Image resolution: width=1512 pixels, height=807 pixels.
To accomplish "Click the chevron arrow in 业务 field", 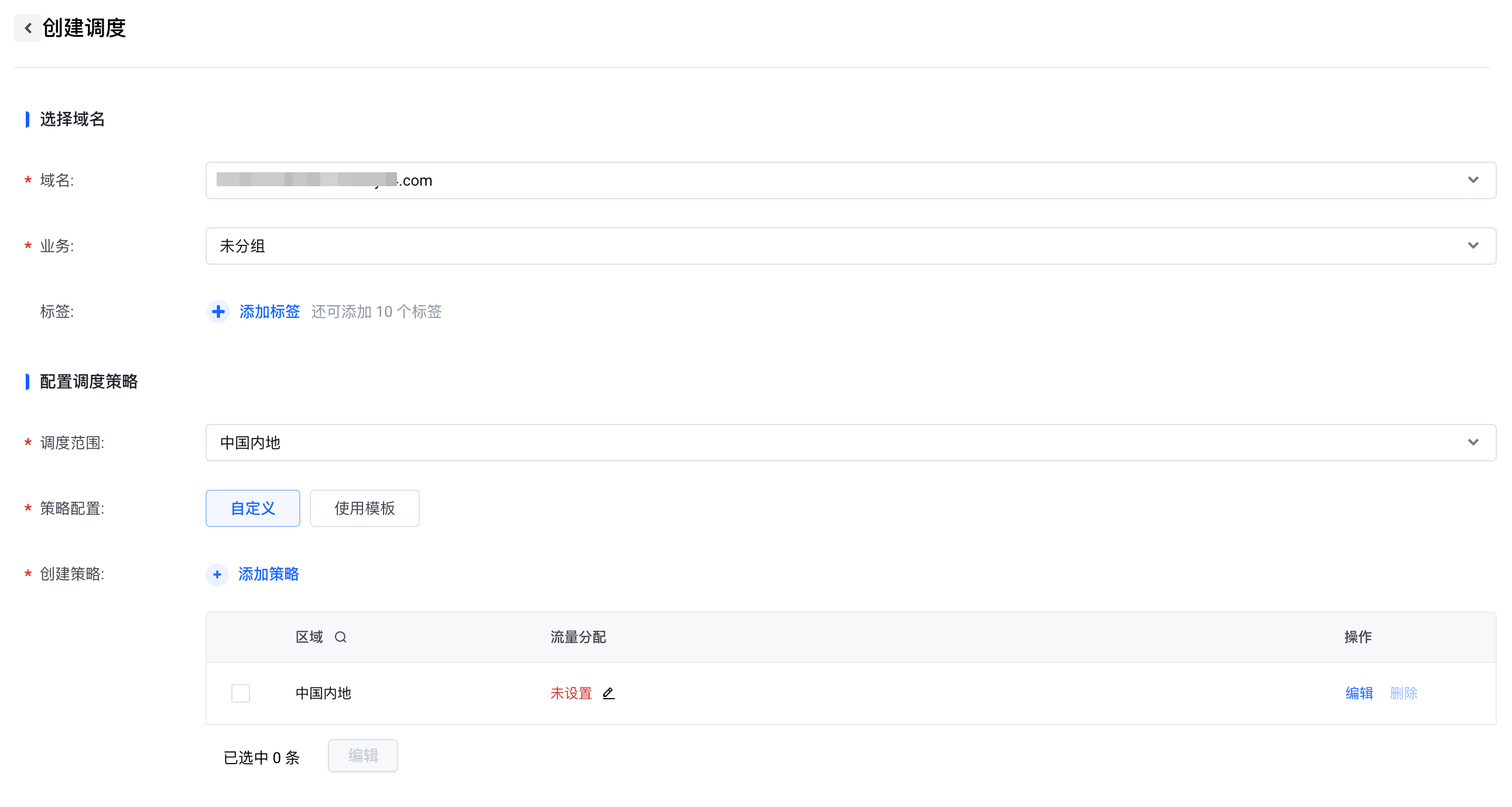I will pos(1473,246).
